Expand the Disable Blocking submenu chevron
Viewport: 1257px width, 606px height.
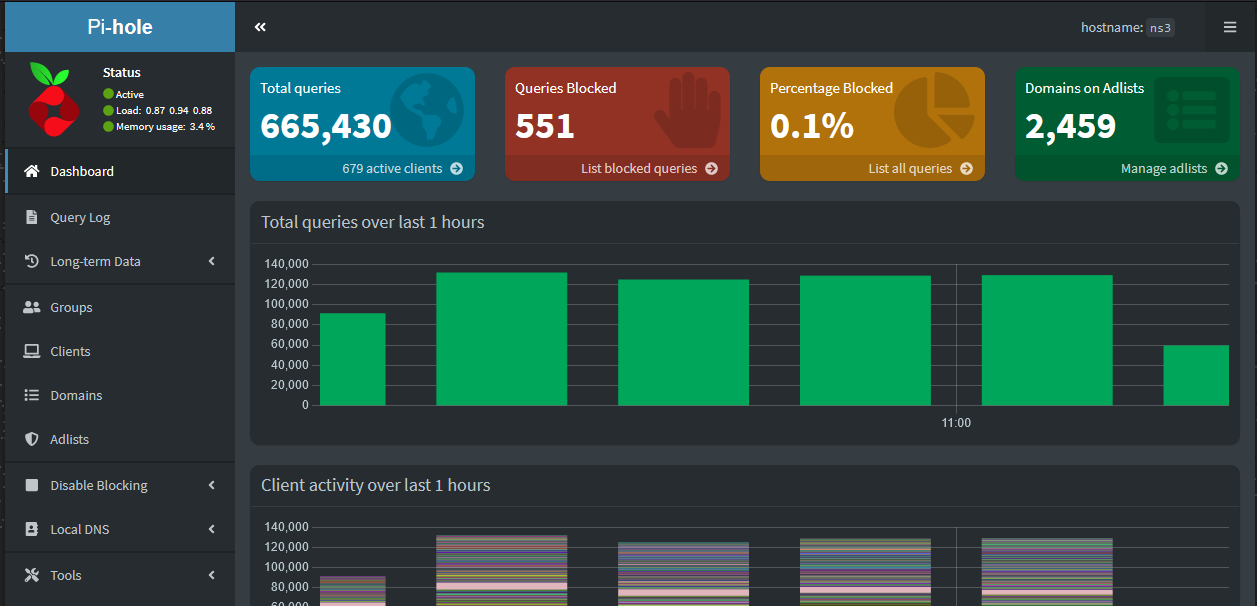[x=211, y=485]
